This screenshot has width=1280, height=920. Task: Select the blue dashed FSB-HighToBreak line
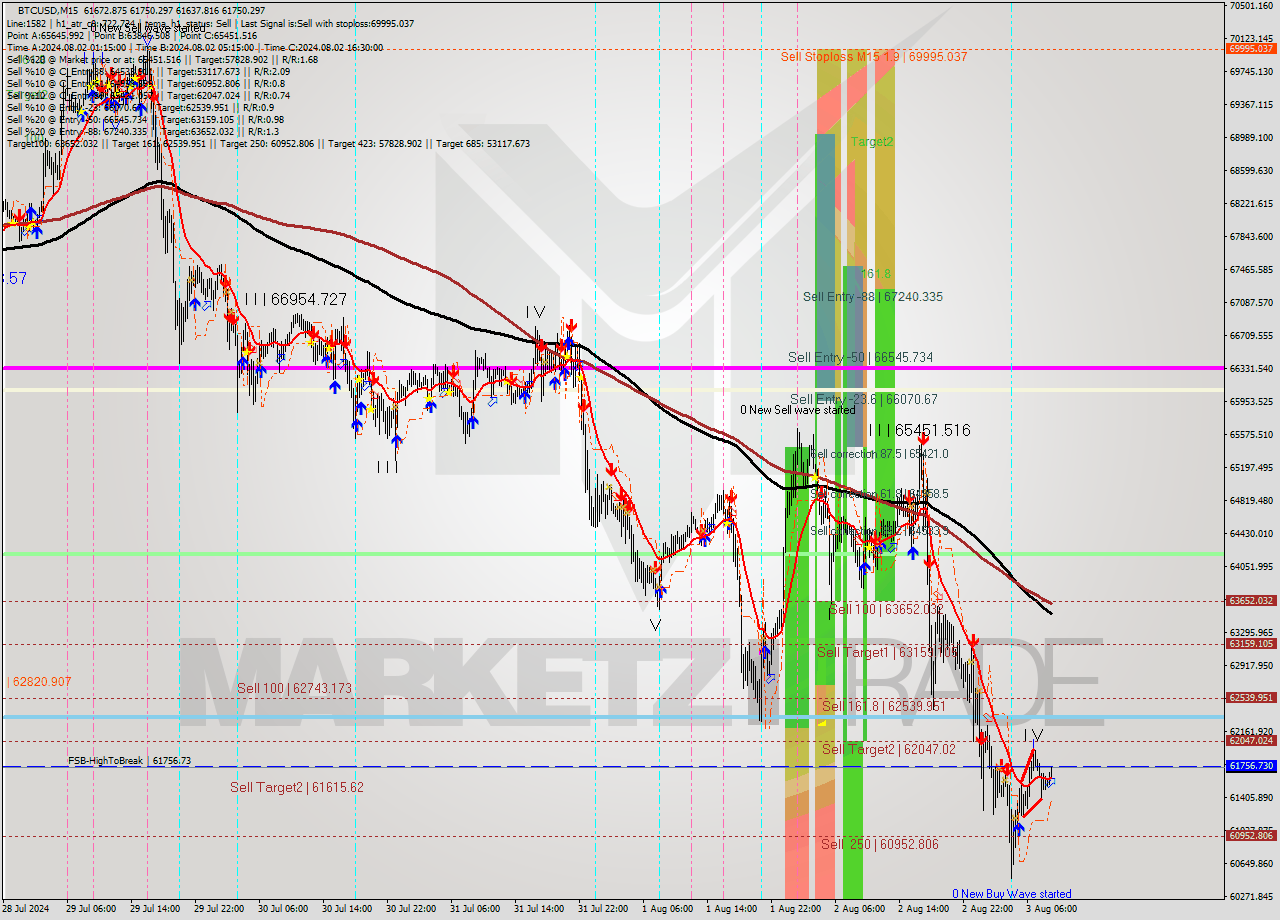pyautogui.click(x=612, y=767)
